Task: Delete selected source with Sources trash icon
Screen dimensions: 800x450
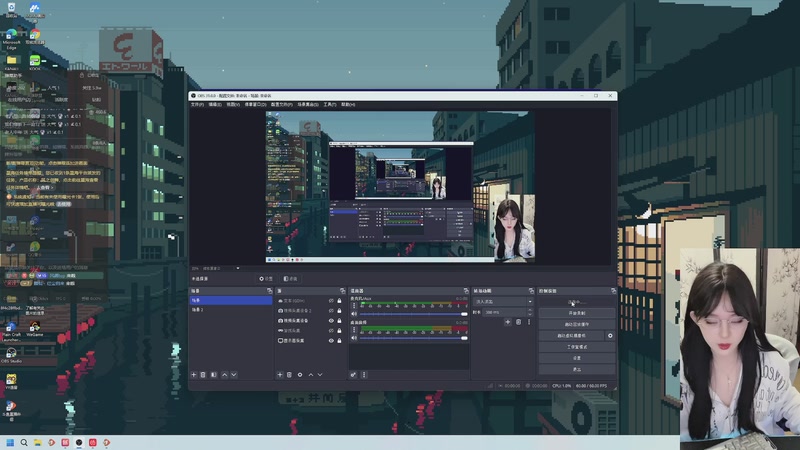Action: [x=289, y=374]
